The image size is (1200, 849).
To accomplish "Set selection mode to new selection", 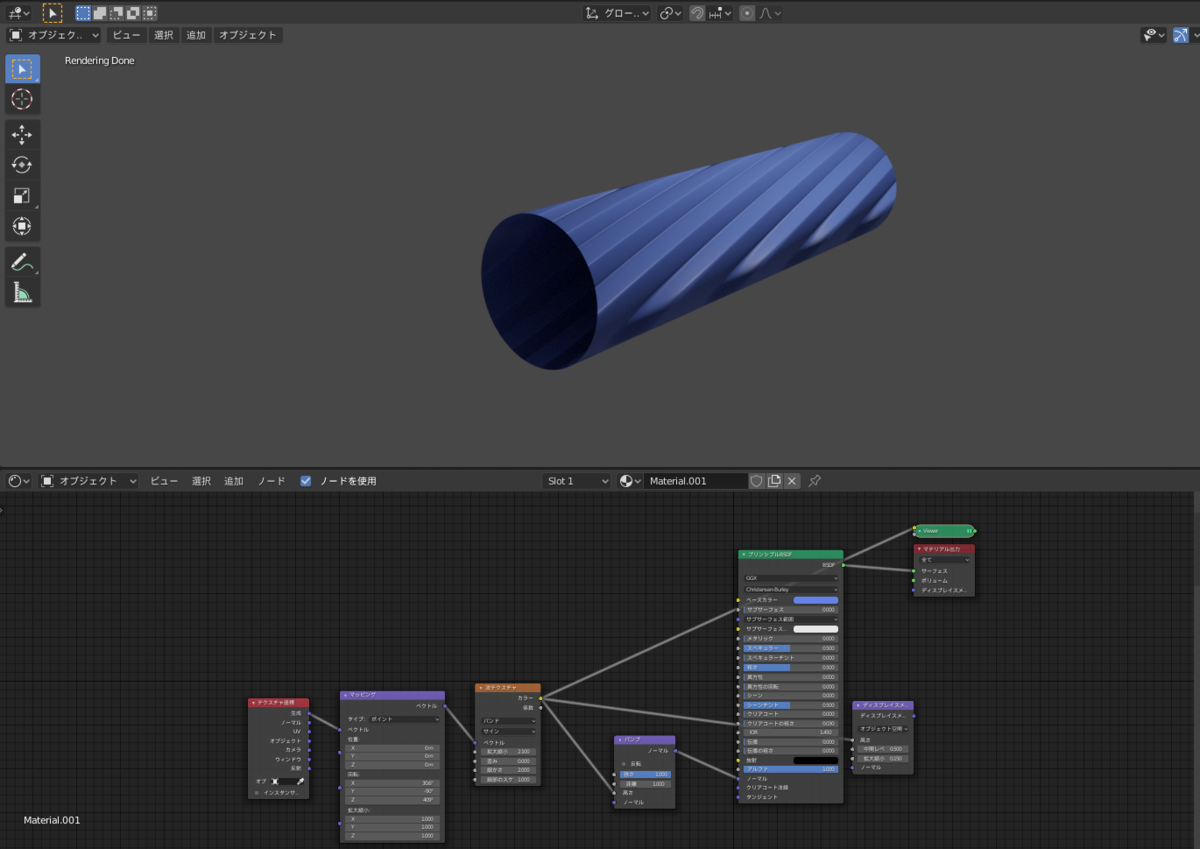I will tap(83, 13).
